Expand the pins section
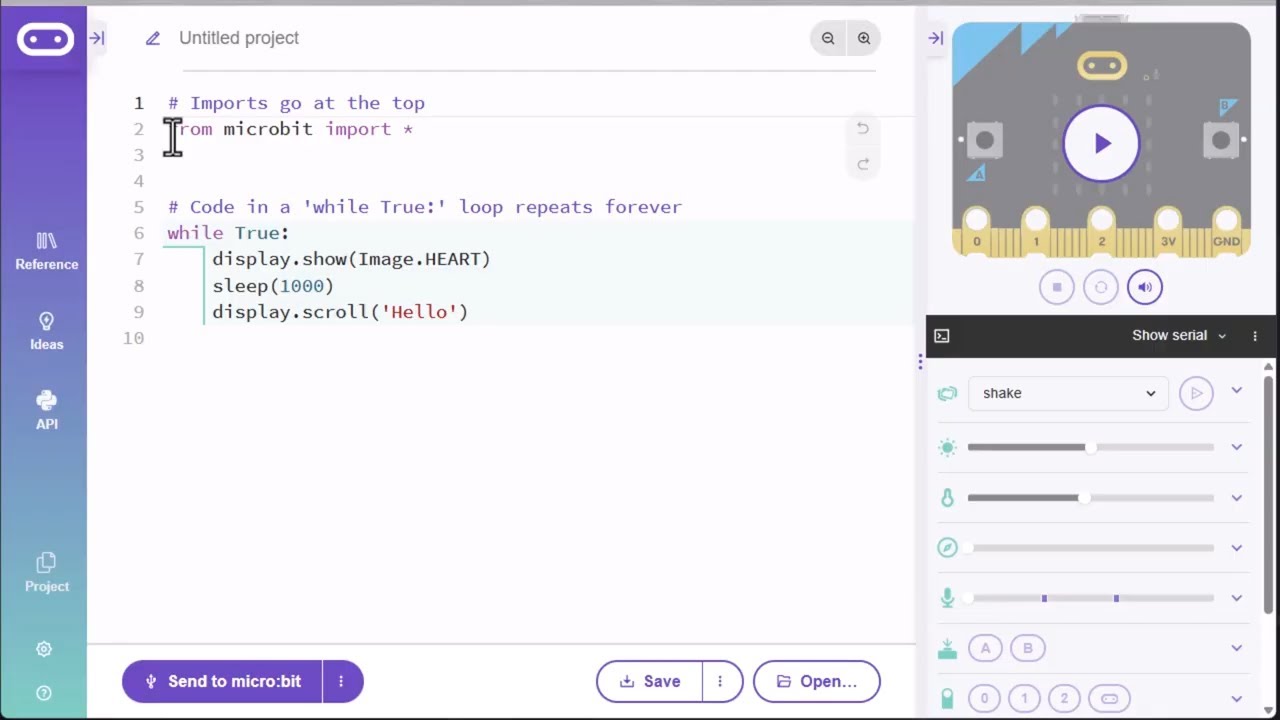This screenshot has width=1280, height=720. 1237,697
